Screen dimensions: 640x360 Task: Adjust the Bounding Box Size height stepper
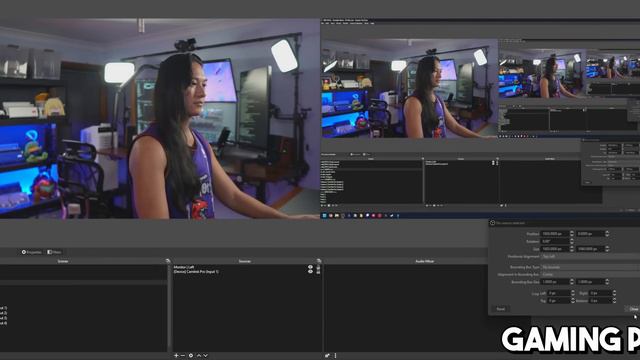pyautogui.click(x=607, y=282)
